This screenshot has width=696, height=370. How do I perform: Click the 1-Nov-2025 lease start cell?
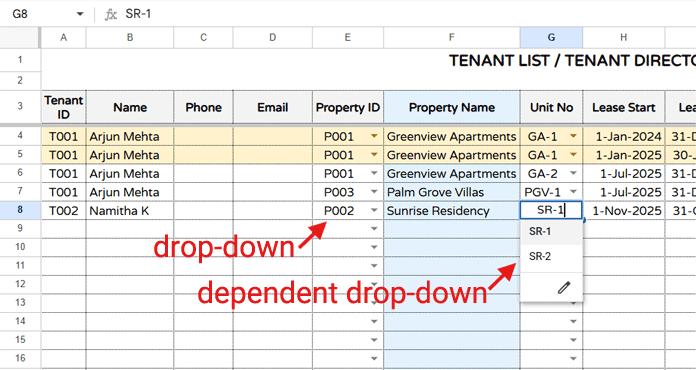pyautogui.click(x=624, y=211)
